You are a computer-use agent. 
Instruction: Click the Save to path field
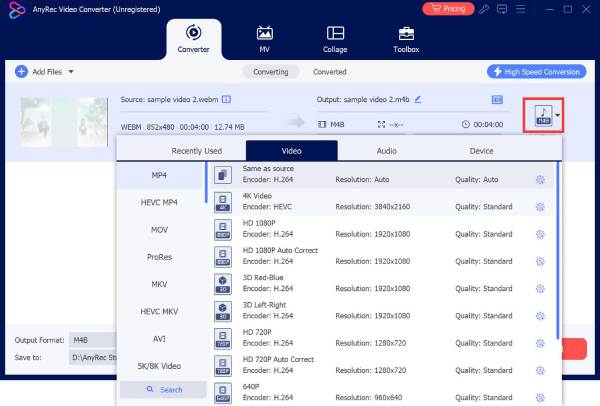[93, 357]
